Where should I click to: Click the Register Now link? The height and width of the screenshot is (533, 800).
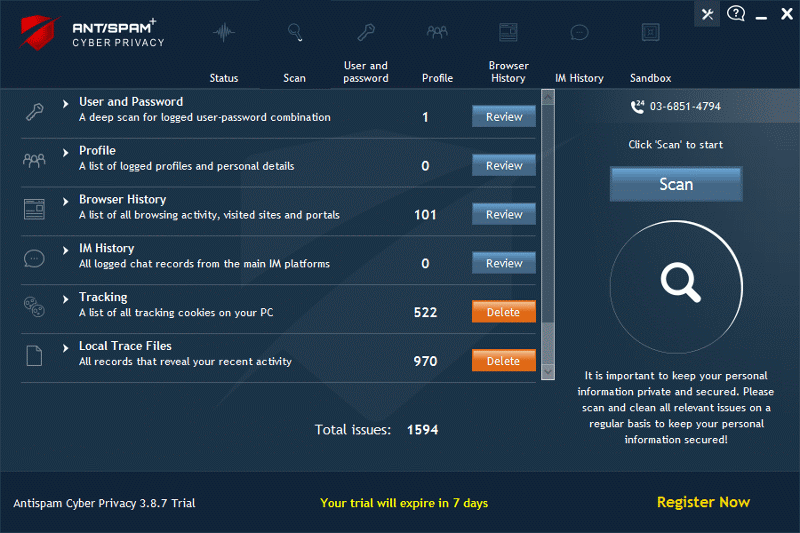pyautogui.click(x=703, y=502)
